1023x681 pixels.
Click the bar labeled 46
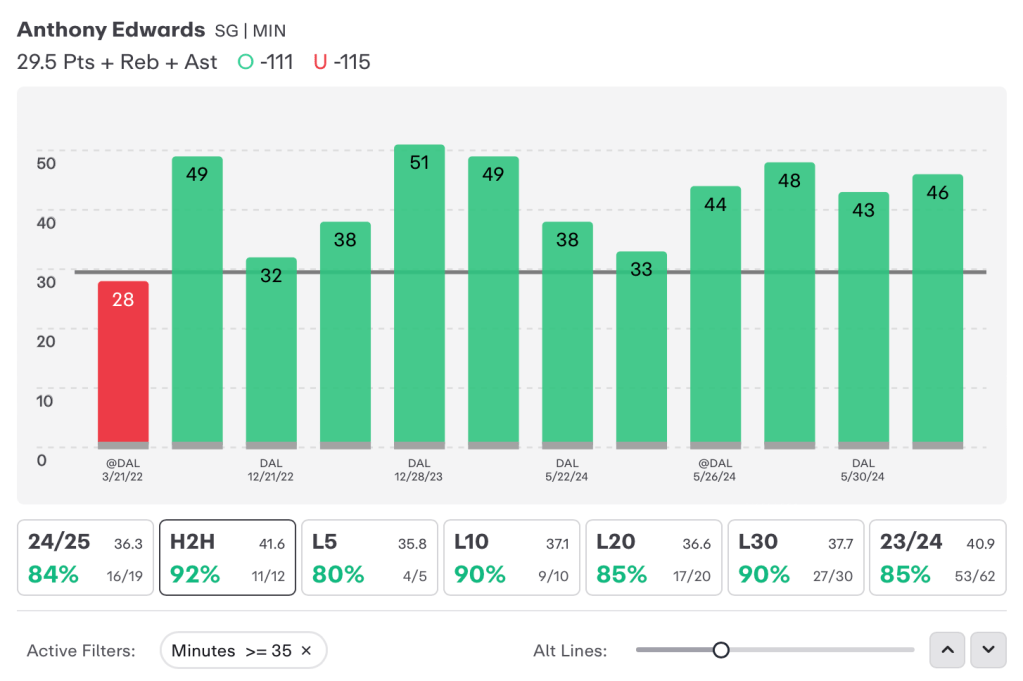tap(938, 312)
